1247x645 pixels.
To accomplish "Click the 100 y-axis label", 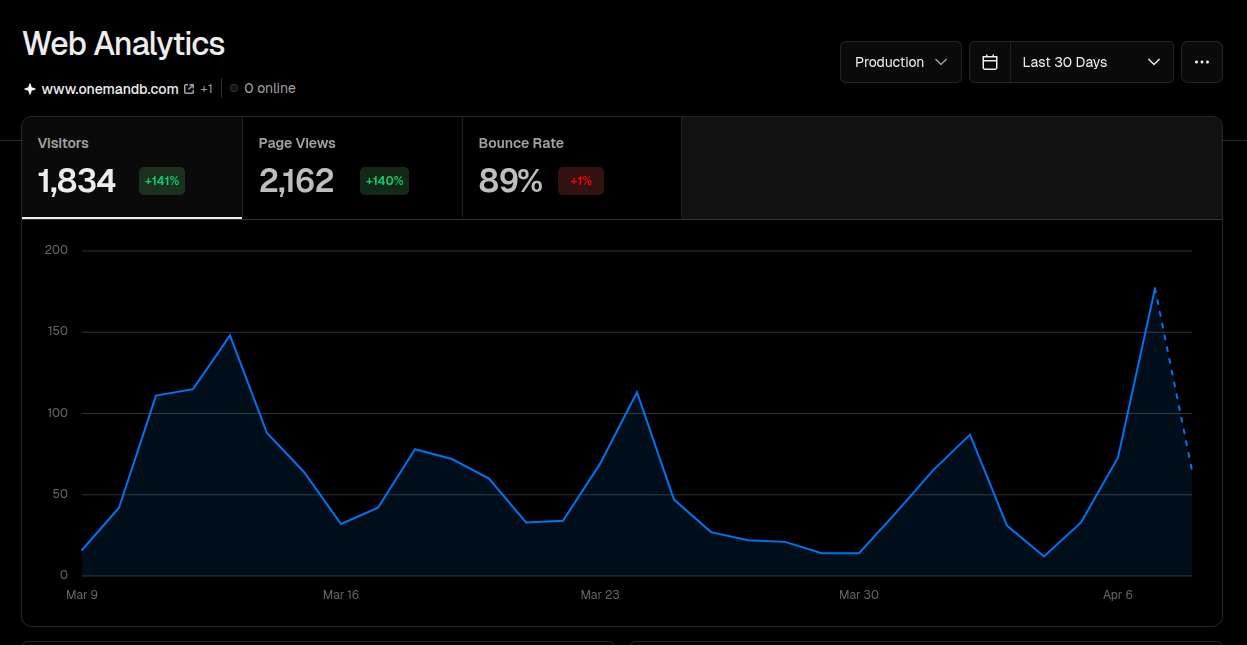I will point(57,413).
